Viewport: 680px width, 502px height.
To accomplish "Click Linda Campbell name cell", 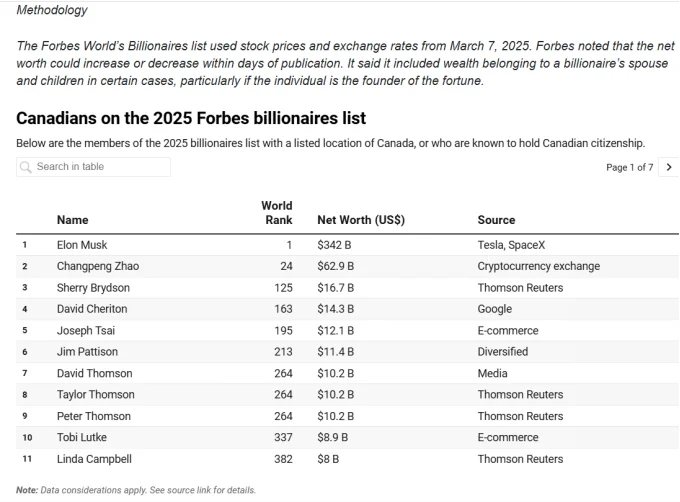I will pos(95,459).
